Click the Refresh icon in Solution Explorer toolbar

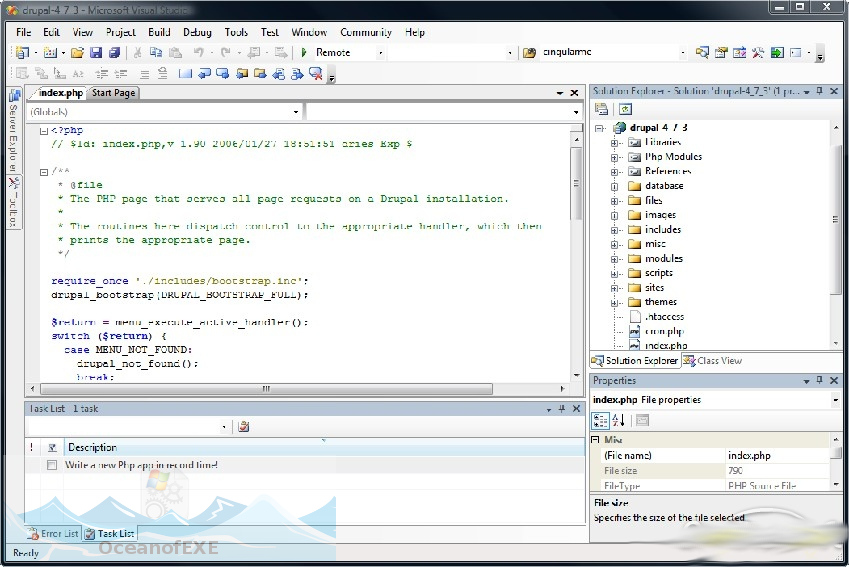tap(625, 109)
